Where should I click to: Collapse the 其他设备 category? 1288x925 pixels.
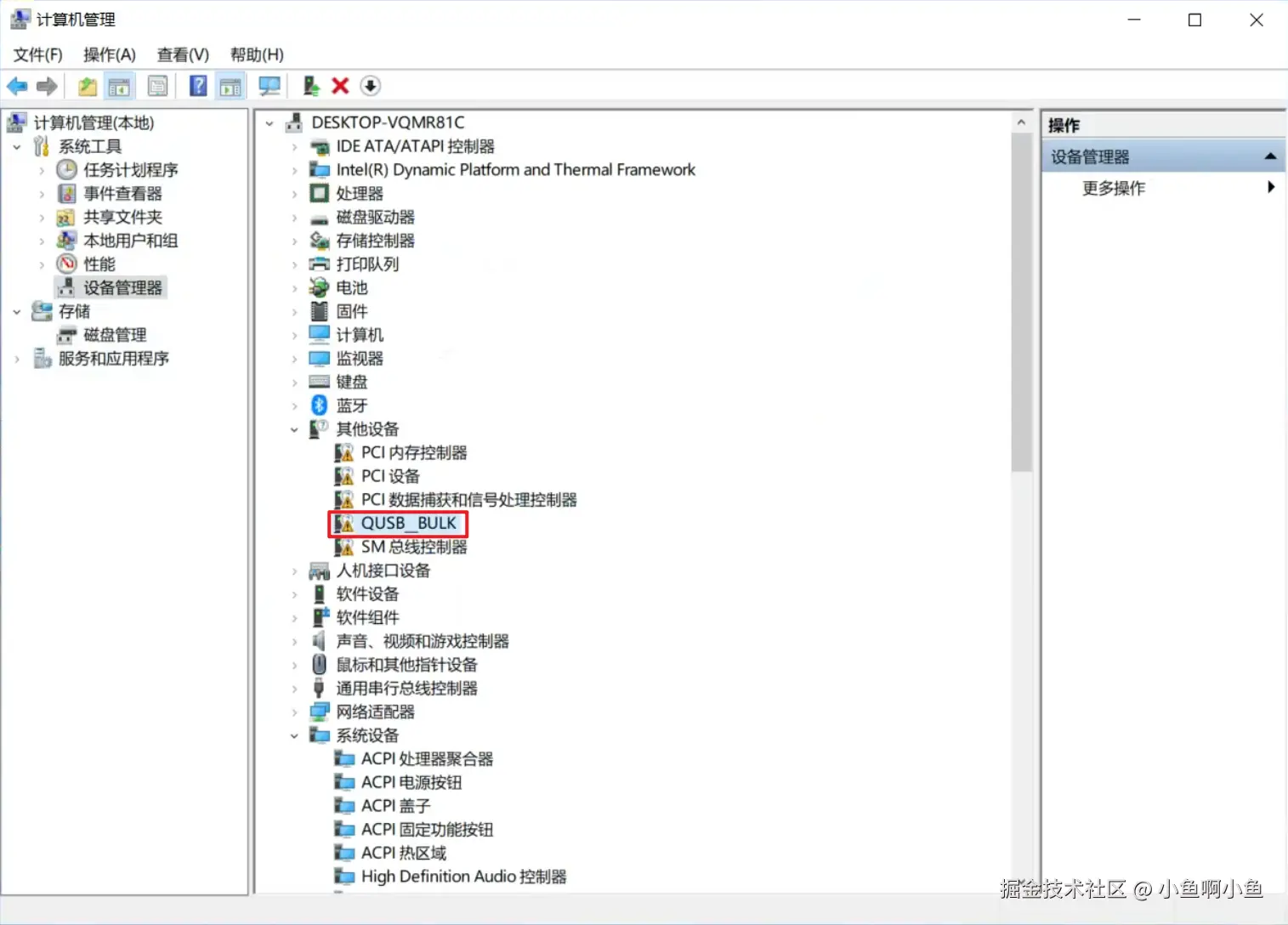pyautogui.click(x=294, y=429)
